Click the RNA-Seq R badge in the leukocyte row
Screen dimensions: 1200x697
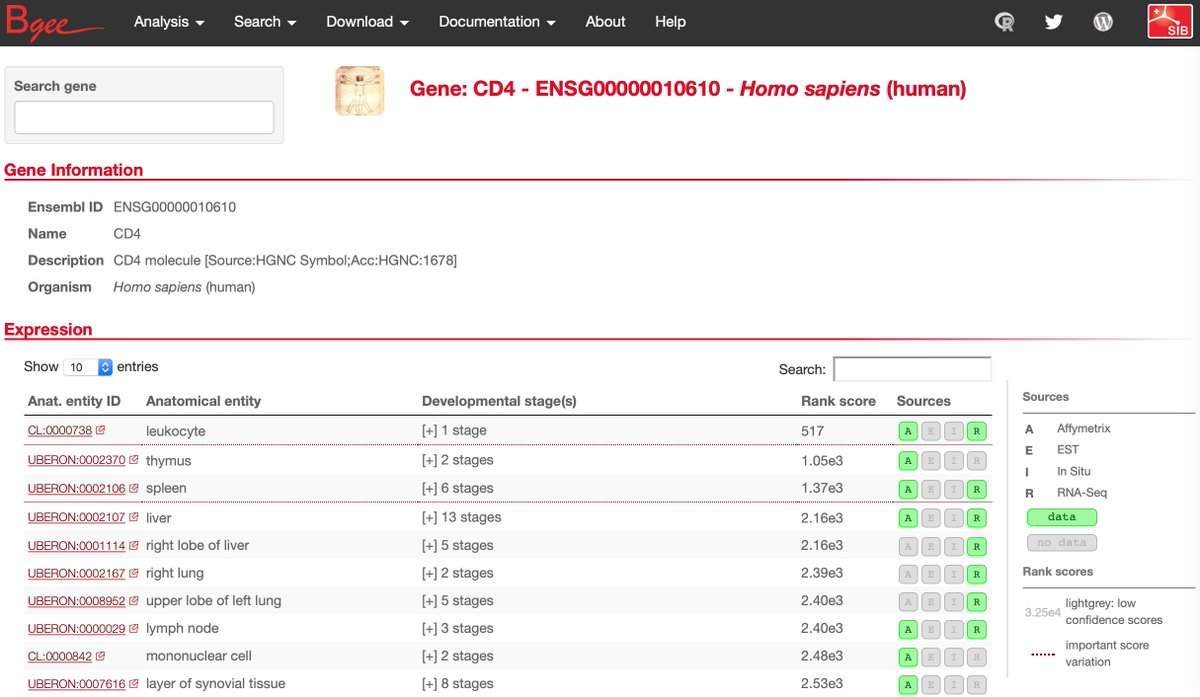tap(977, 432)
